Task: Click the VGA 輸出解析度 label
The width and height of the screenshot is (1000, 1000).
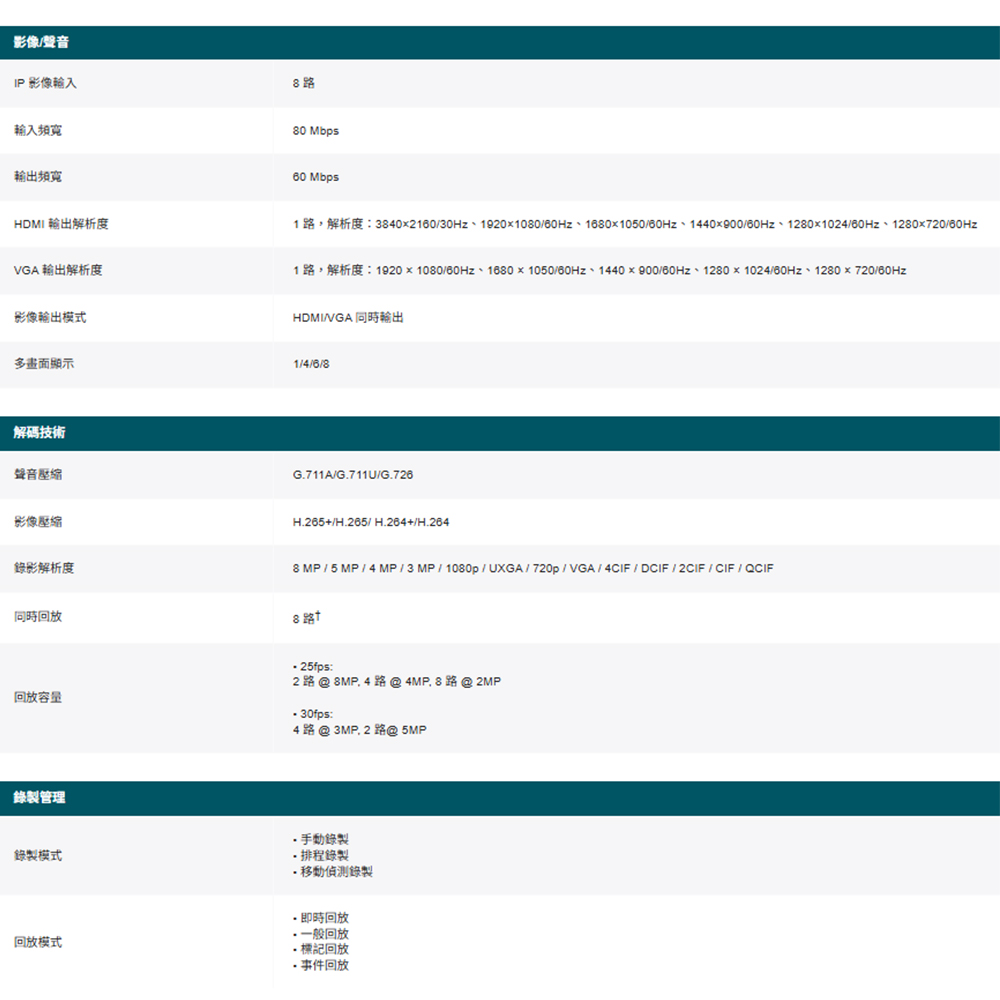Action: pyautogui.click(x=58, y=270)
